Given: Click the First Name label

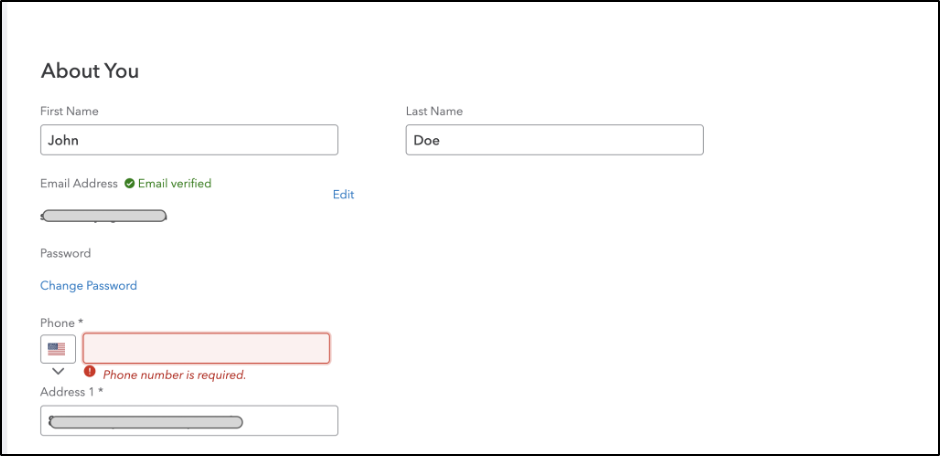Looking at the screenshot, I should [x=70, y=111].
